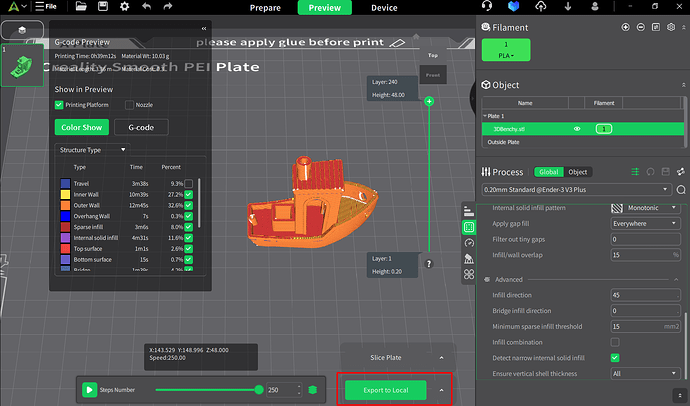Switch to the Prepare tab
This screenshot has width=690, height=406.
[x=265, y=7]
